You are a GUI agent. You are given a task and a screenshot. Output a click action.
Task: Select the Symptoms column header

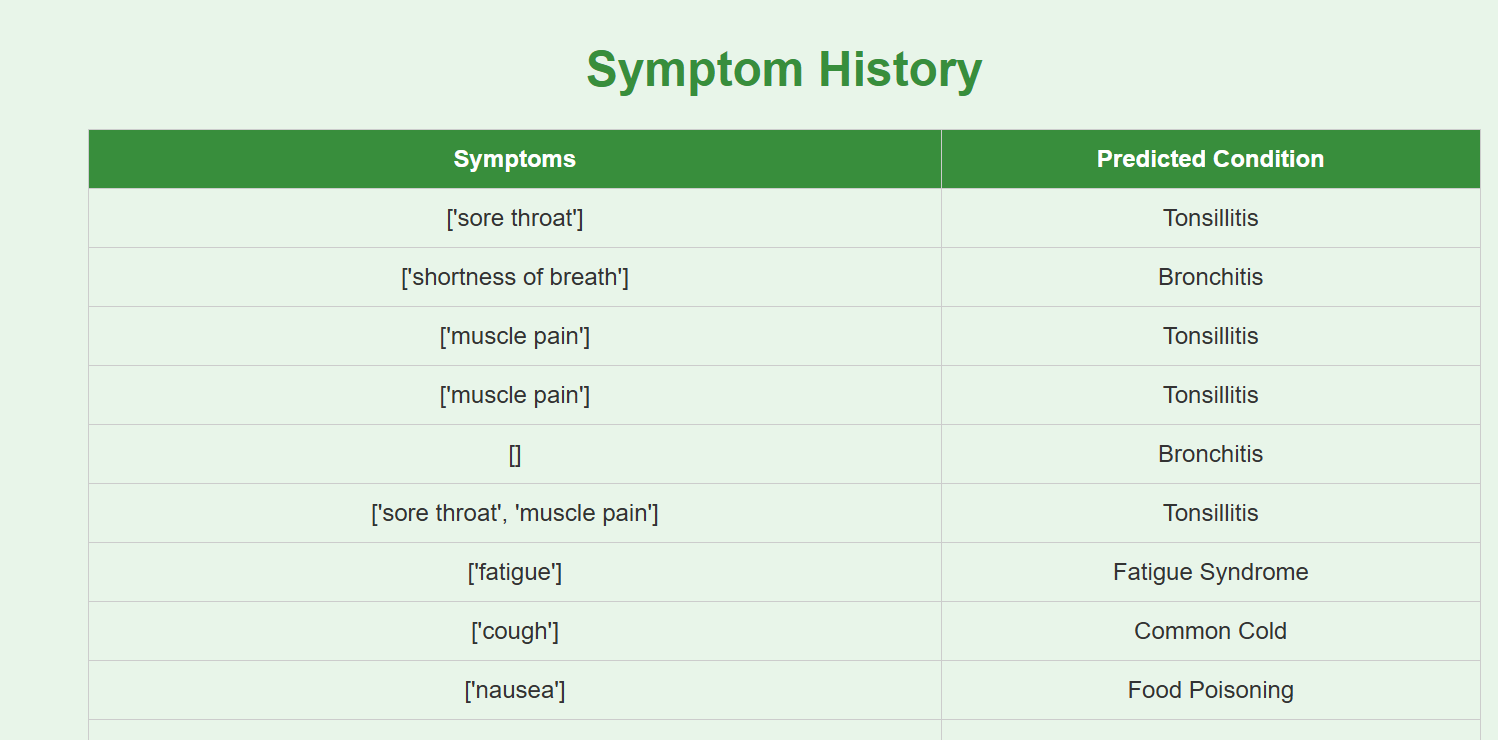point(515,159)
